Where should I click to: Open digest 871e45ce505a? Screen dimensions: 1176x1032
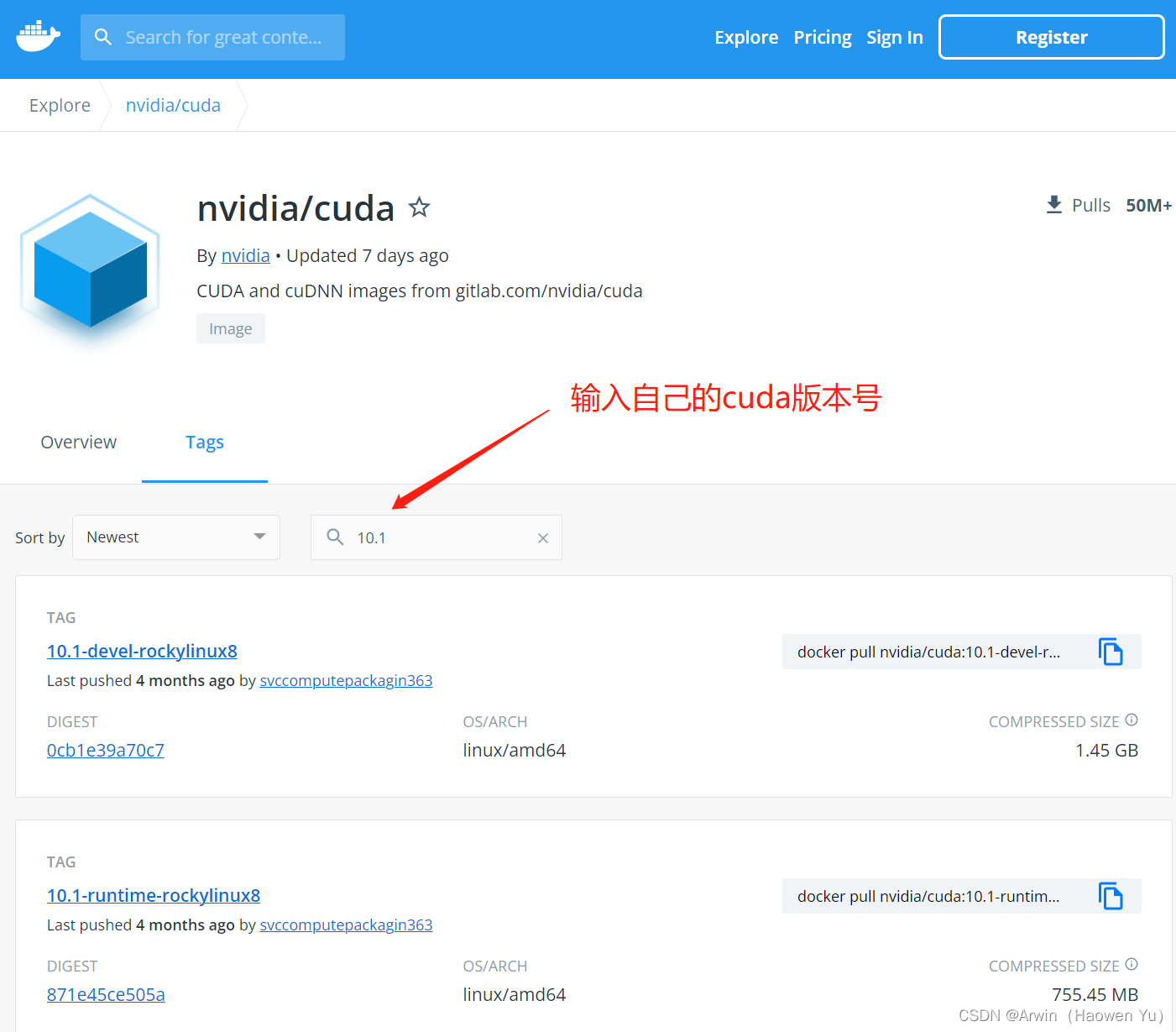(x=106, y=994)
